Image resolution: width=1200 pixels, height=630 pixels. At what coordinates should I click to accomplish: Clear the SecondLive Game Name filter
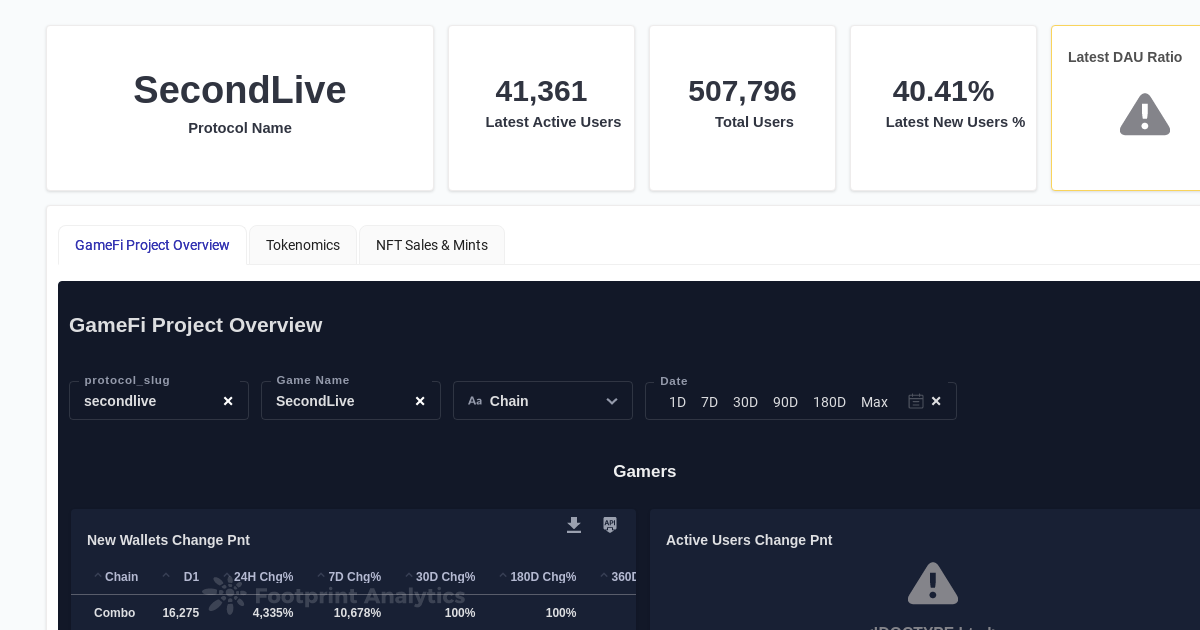[x=420, y=401]
